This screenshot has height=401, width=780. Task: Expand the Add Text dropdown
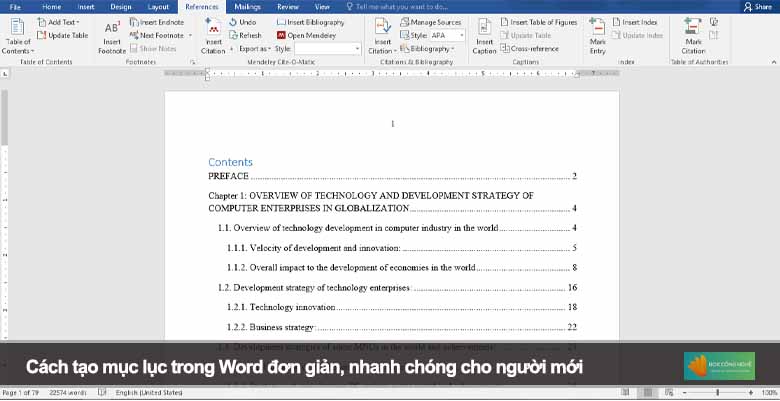point(58,22)
